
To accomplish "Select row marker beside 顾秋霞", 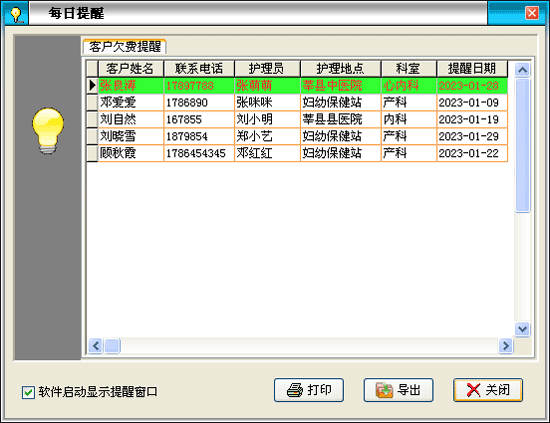I will [92, 153].
